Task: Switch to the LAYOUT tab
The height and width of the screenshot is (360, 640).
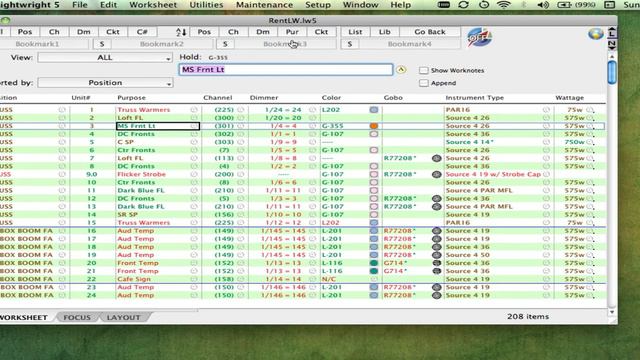Action: [x=123, y=317]
